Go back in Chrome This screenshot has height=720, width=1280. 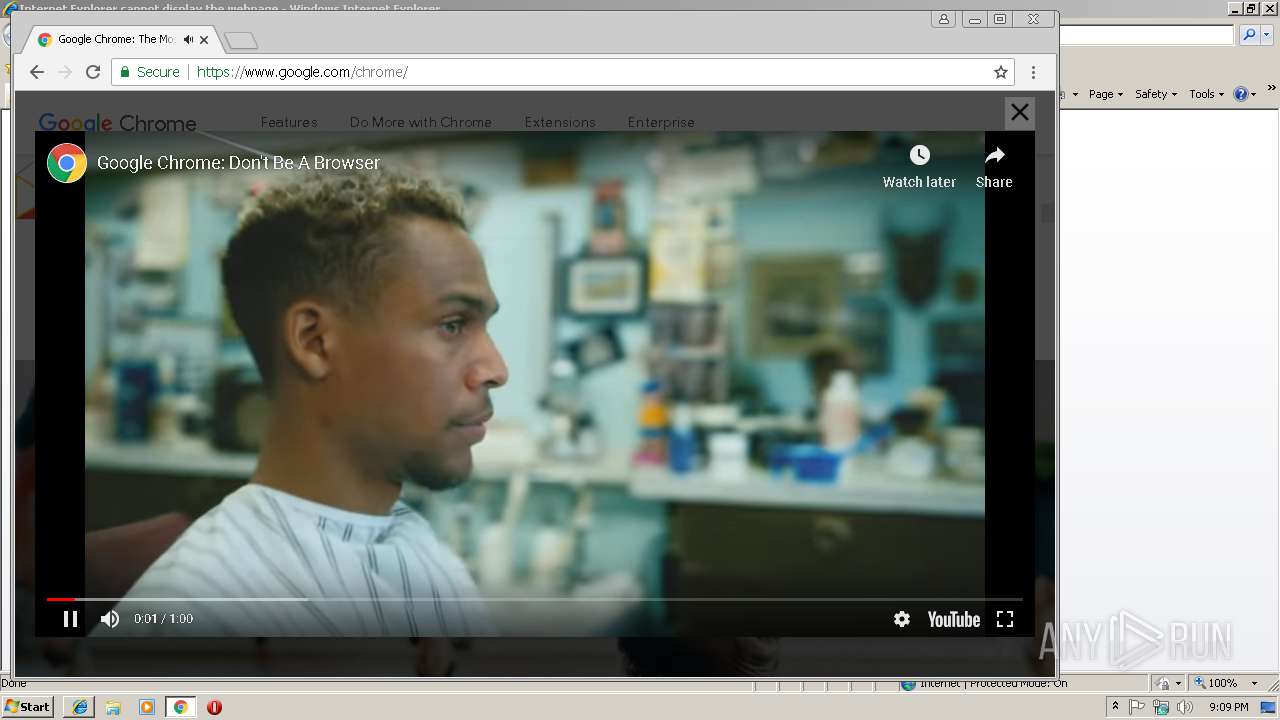pos(37,72)
